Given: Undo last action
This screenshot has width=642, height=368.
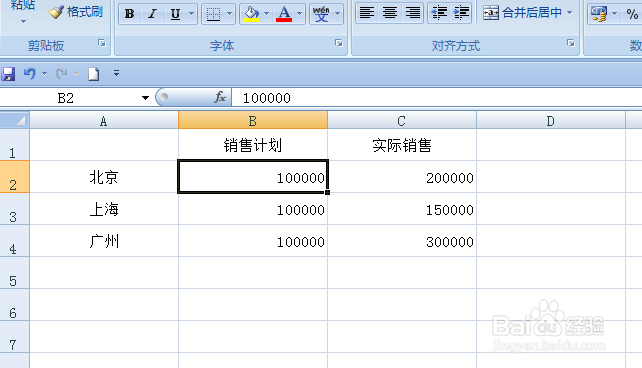Looking at the screenshot, I should 29,74.
